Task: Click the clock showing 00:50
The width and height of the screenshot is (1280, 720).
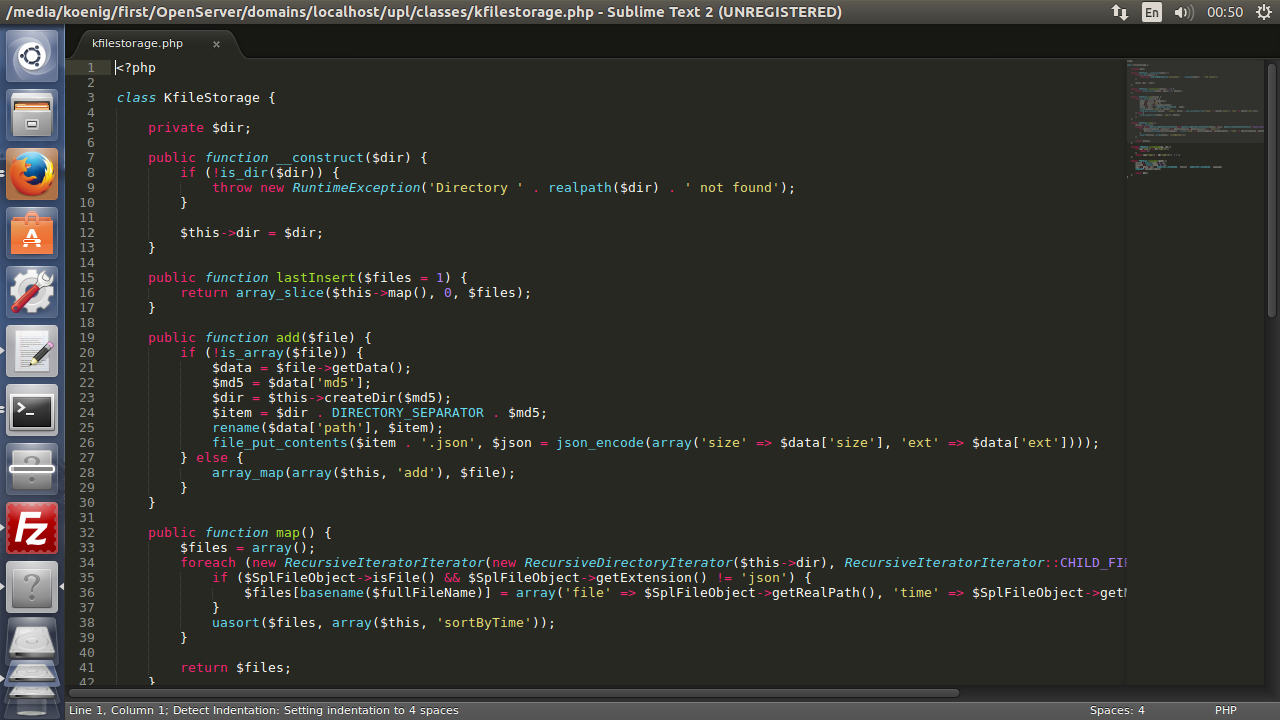Action: coord(1225,12)
